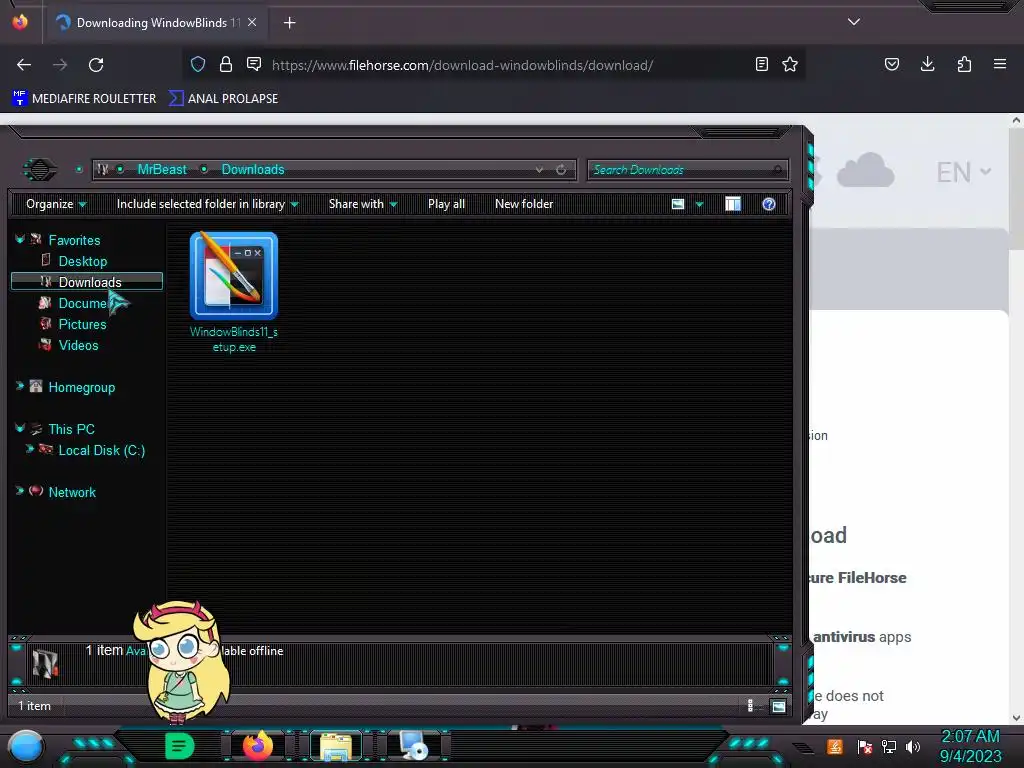Click Play all in toolbar
The height and width of the screenshot is (768, 1024).
click(446, 204)
